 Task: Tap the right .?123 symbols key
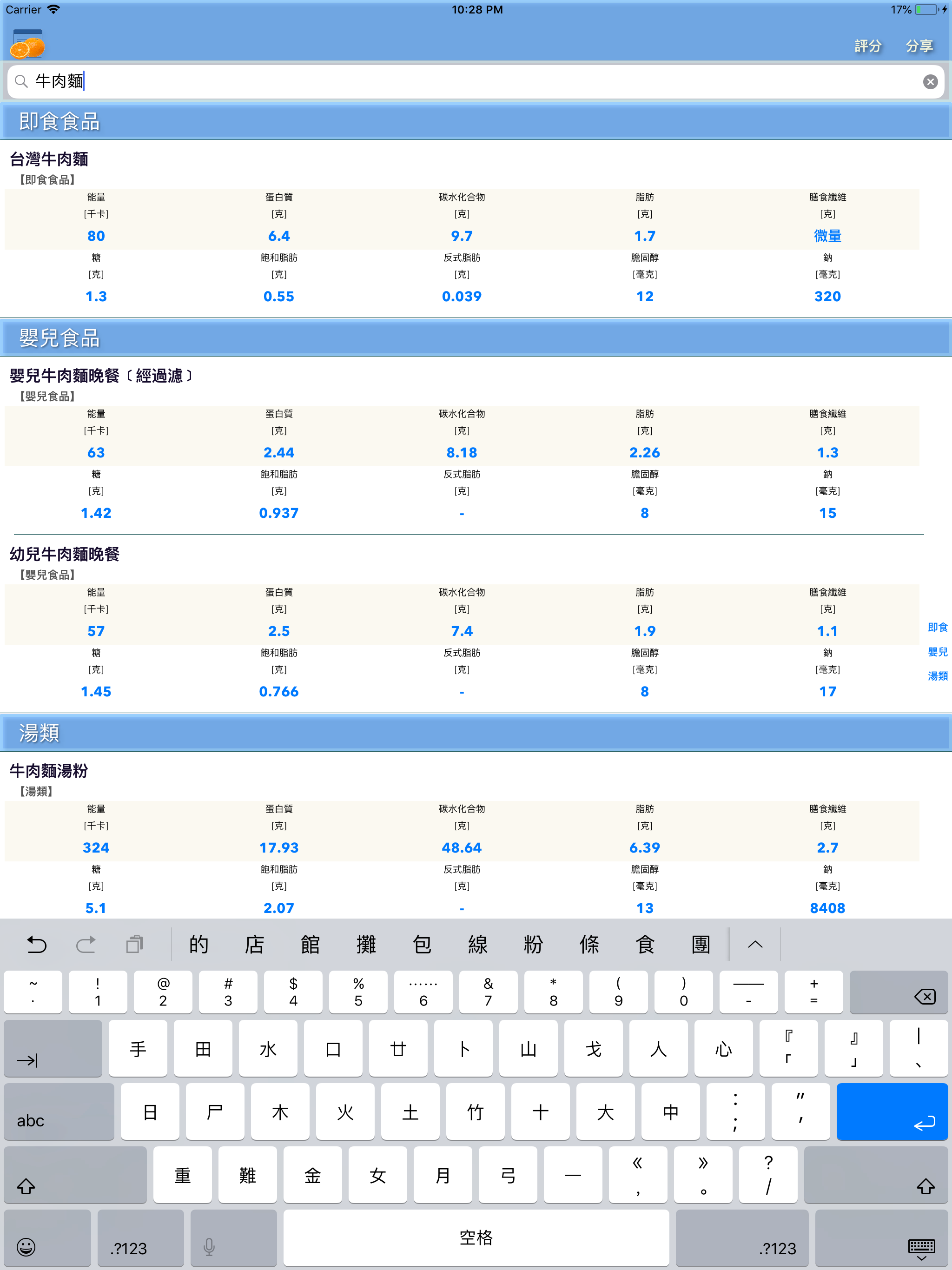[742, 1238]
